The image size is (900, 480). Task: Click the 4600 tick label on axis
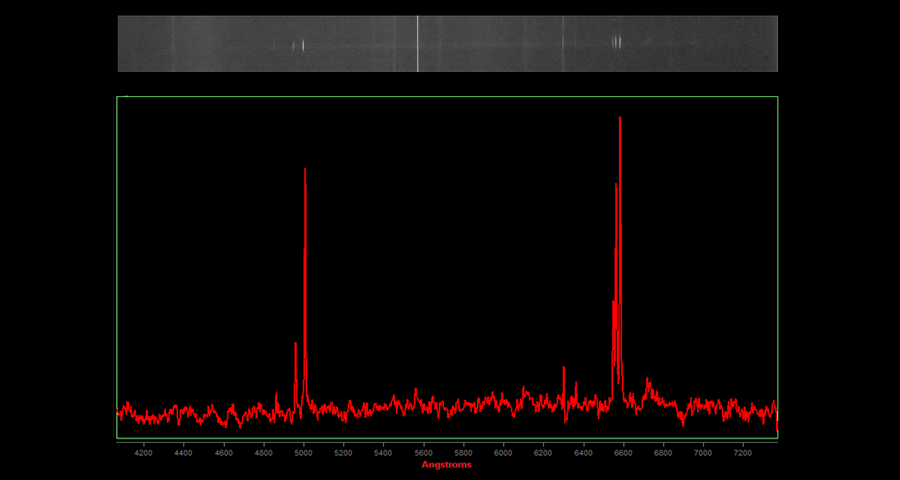point(223,453)
